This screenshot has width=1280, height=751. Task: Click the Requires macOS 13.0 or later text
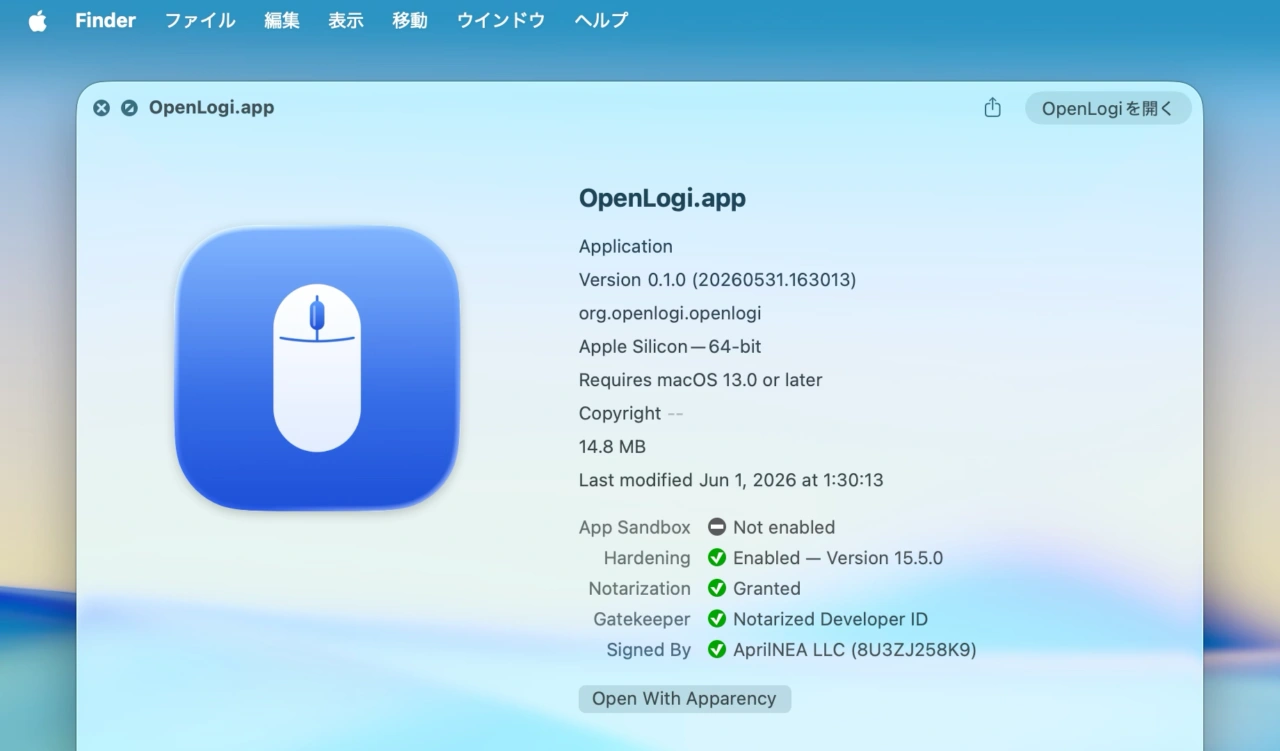(x=701, y=380)
